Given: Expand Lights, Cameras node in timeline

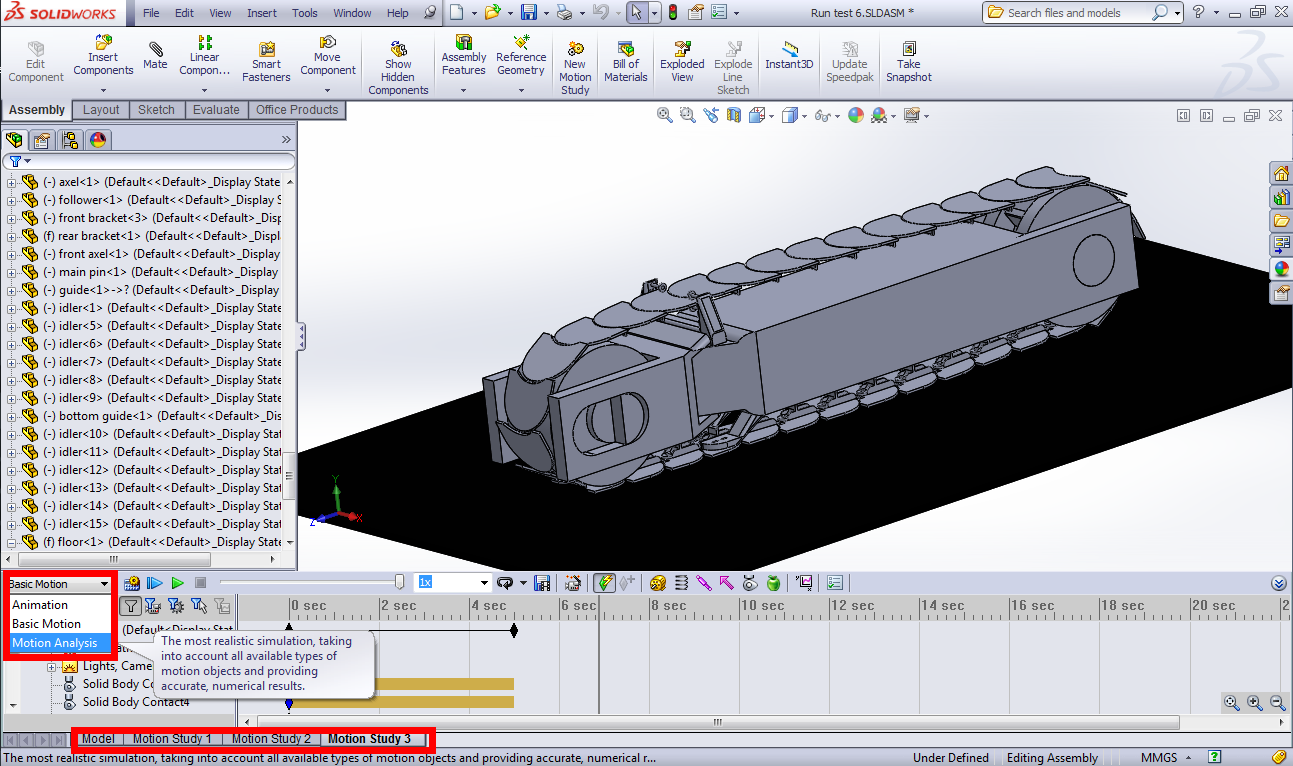Looking at the screenshot, I should click(51, 666).
